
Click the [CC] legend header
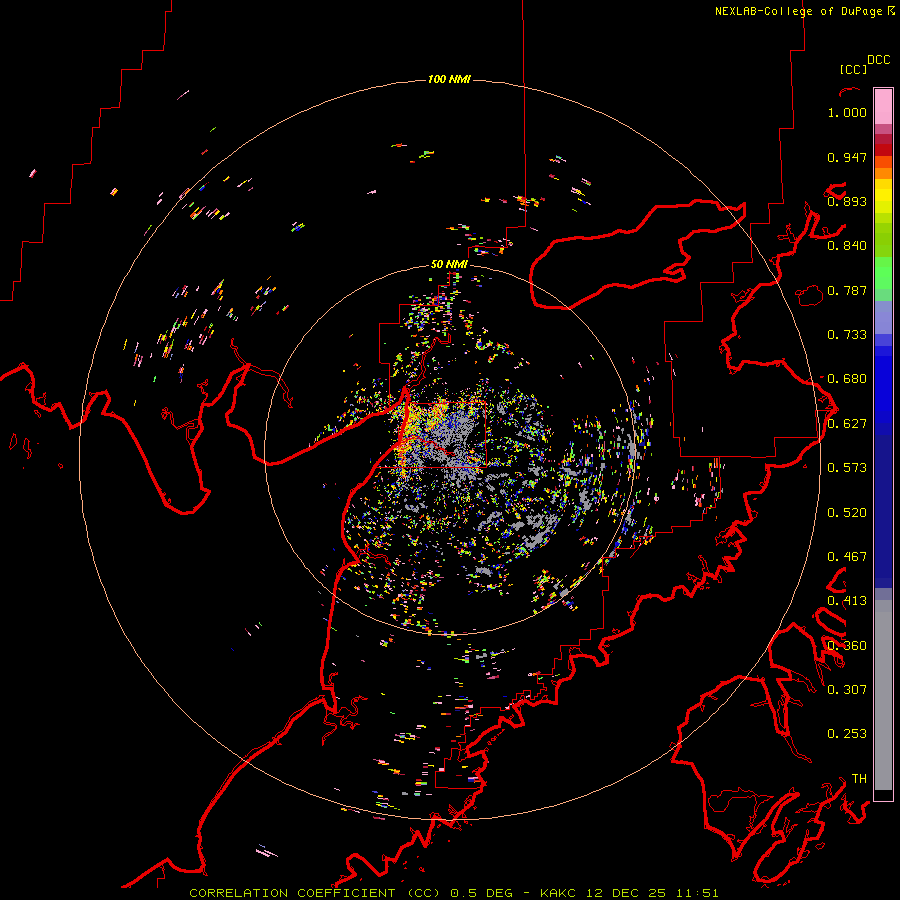(x=853, y=69)
